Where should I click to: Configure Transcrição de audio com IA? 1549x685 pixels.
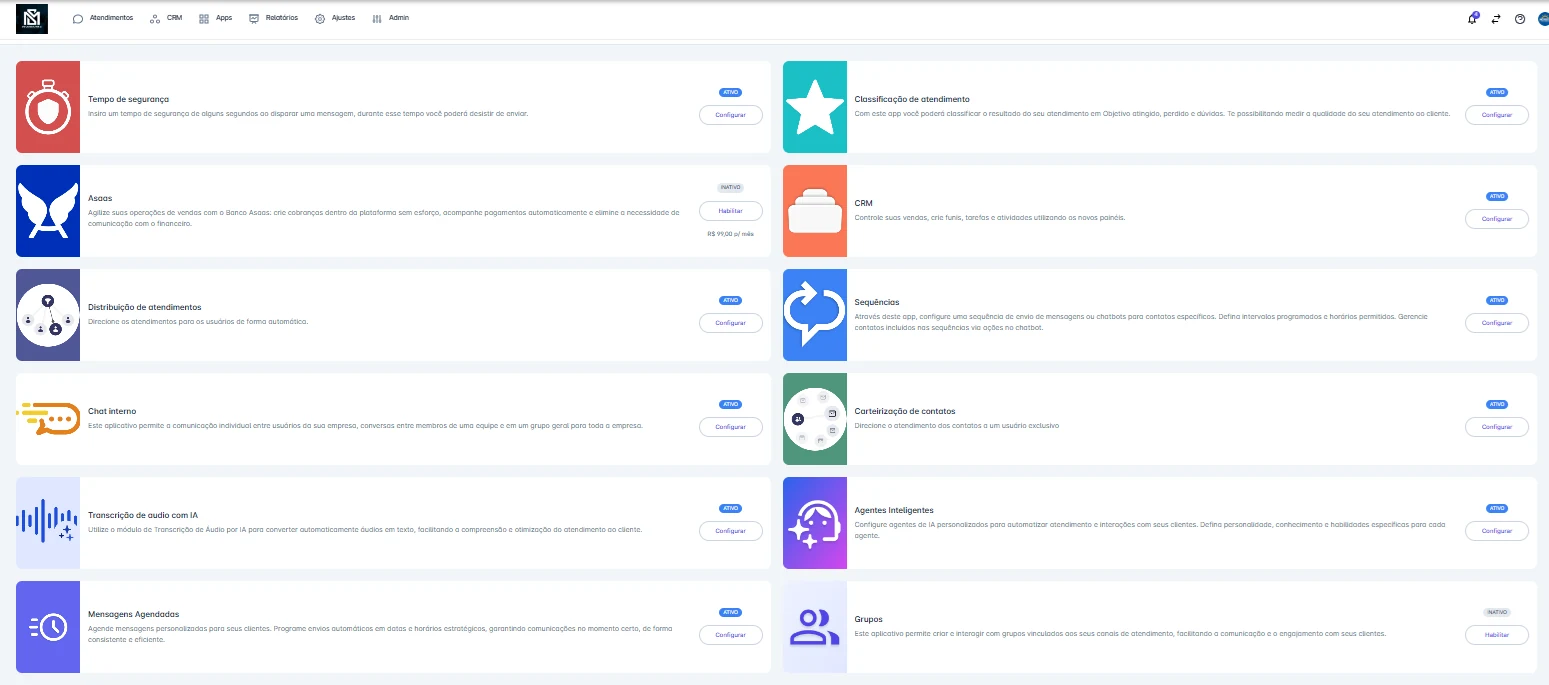coord(730,531)
